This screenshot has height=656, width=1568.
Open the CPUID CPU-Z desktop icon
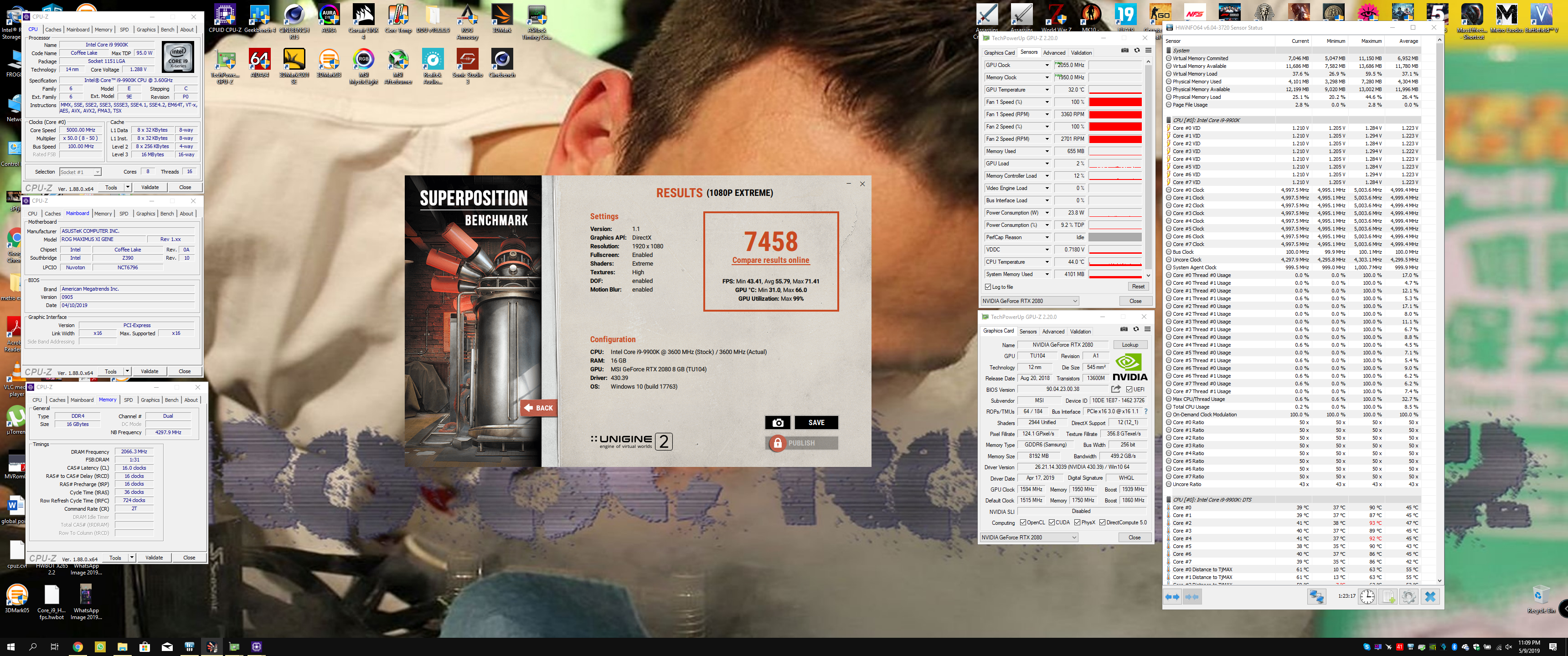coord(225,18)
